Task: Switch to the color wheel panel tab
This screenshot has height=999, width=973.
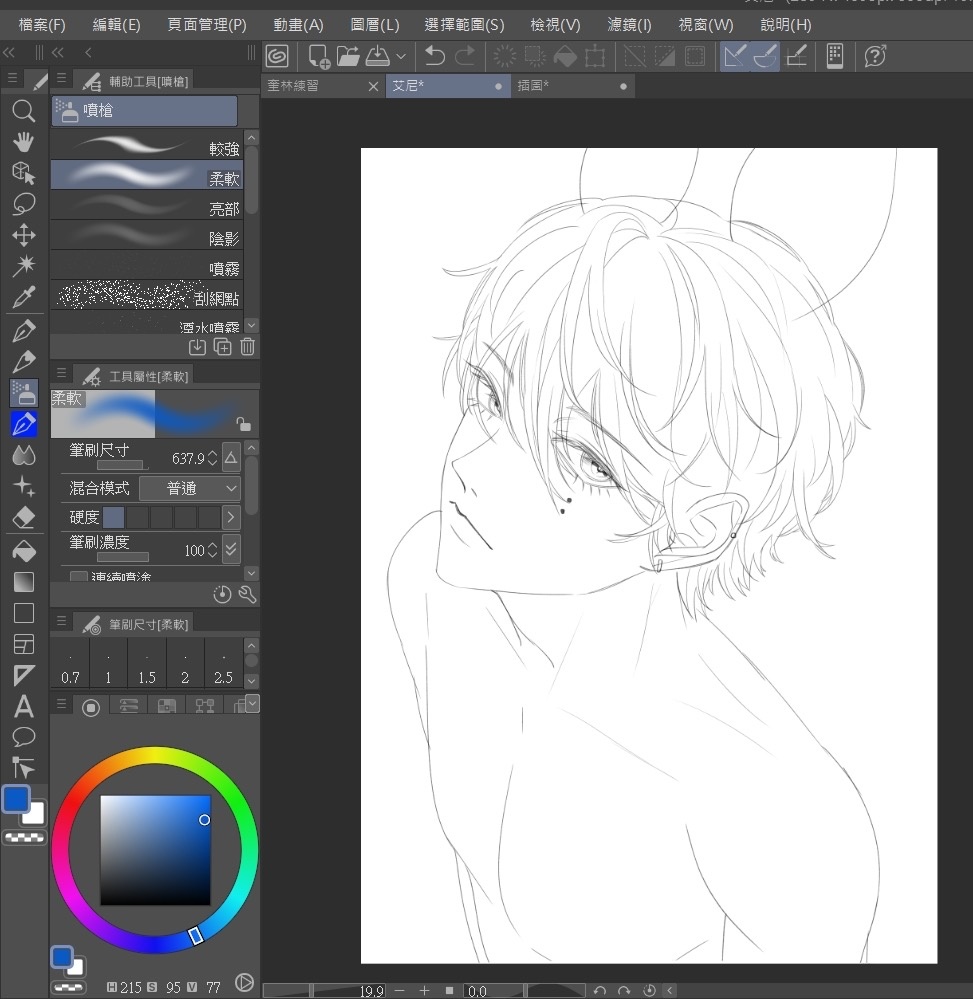Action: click(x=91, y=707)
